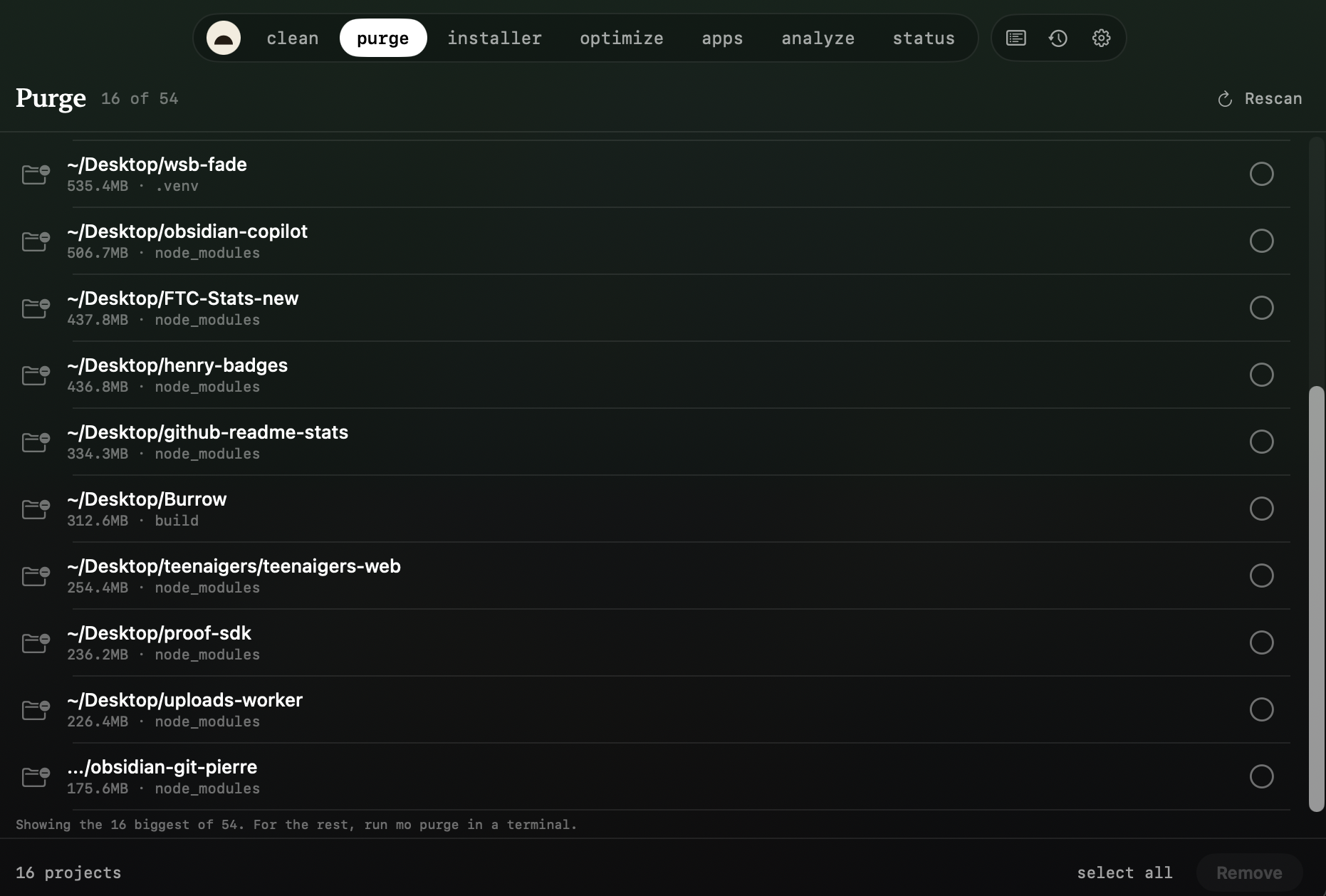Switch to the analyze tab

pyautogui.click(x=818, y=38)
